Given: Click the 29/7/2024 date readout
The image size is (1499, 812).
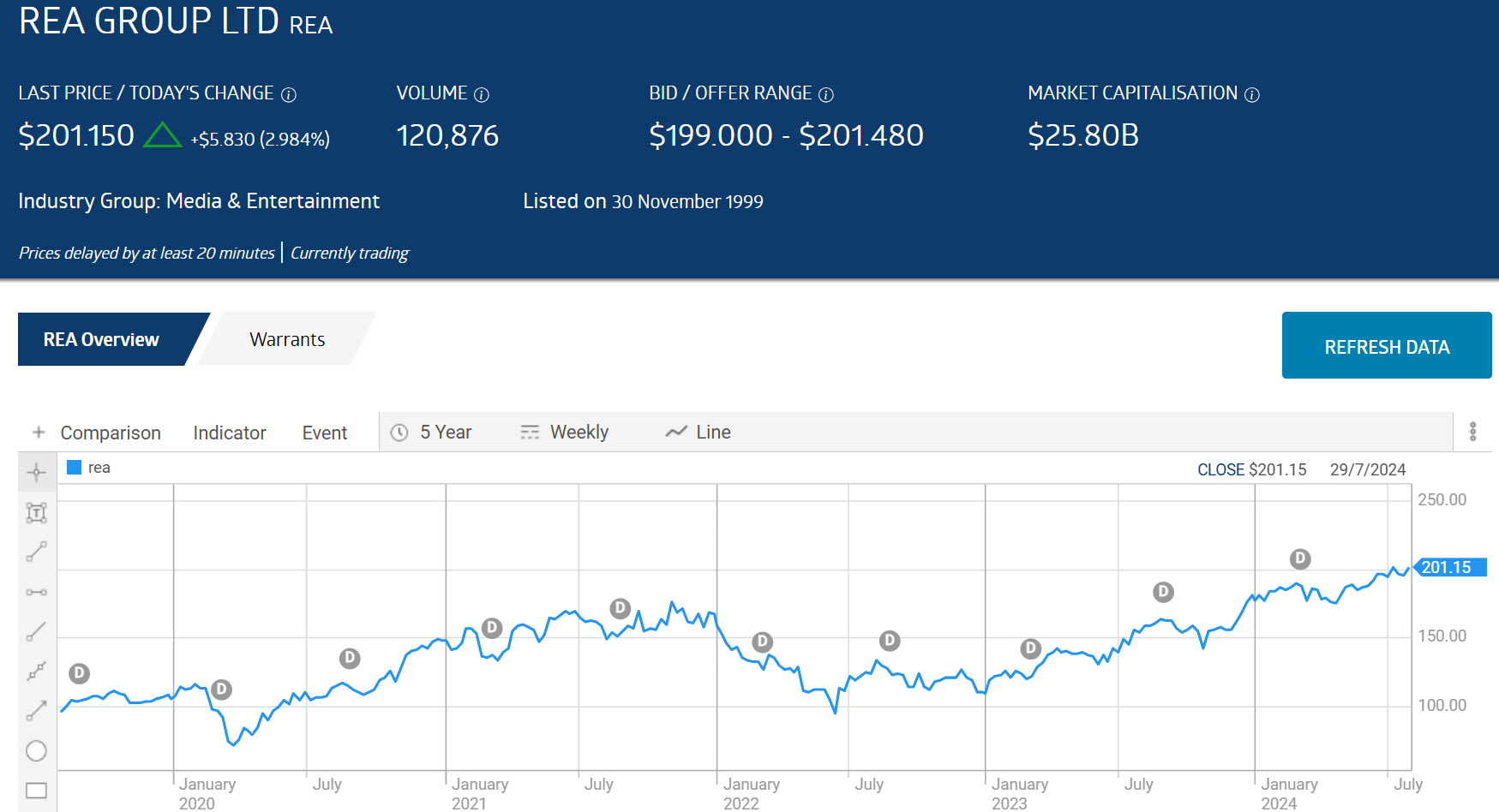Looking at the screenshot, I should (x=1368, y=469).
